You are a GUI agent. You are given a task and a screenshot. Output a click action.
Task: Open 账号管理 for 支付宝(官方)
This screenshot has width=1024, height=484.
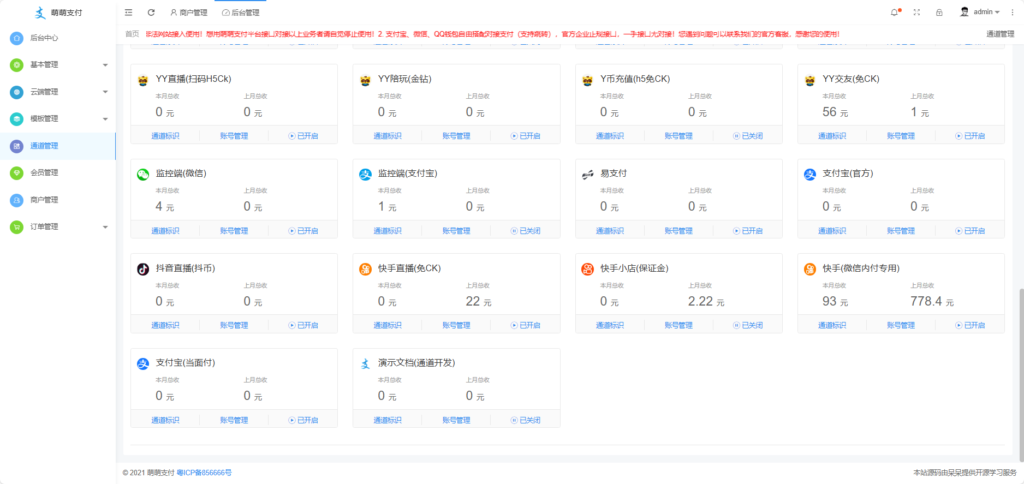click(901, 231)
